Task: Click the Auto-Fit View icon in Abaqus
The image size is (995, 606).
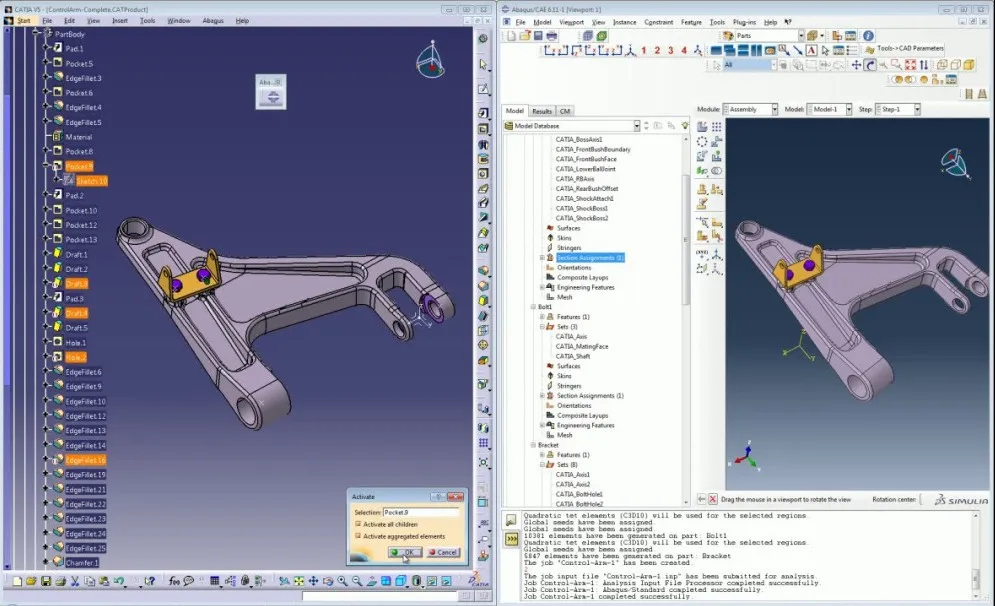Action: pyautogui.click(x=911, y=65)
